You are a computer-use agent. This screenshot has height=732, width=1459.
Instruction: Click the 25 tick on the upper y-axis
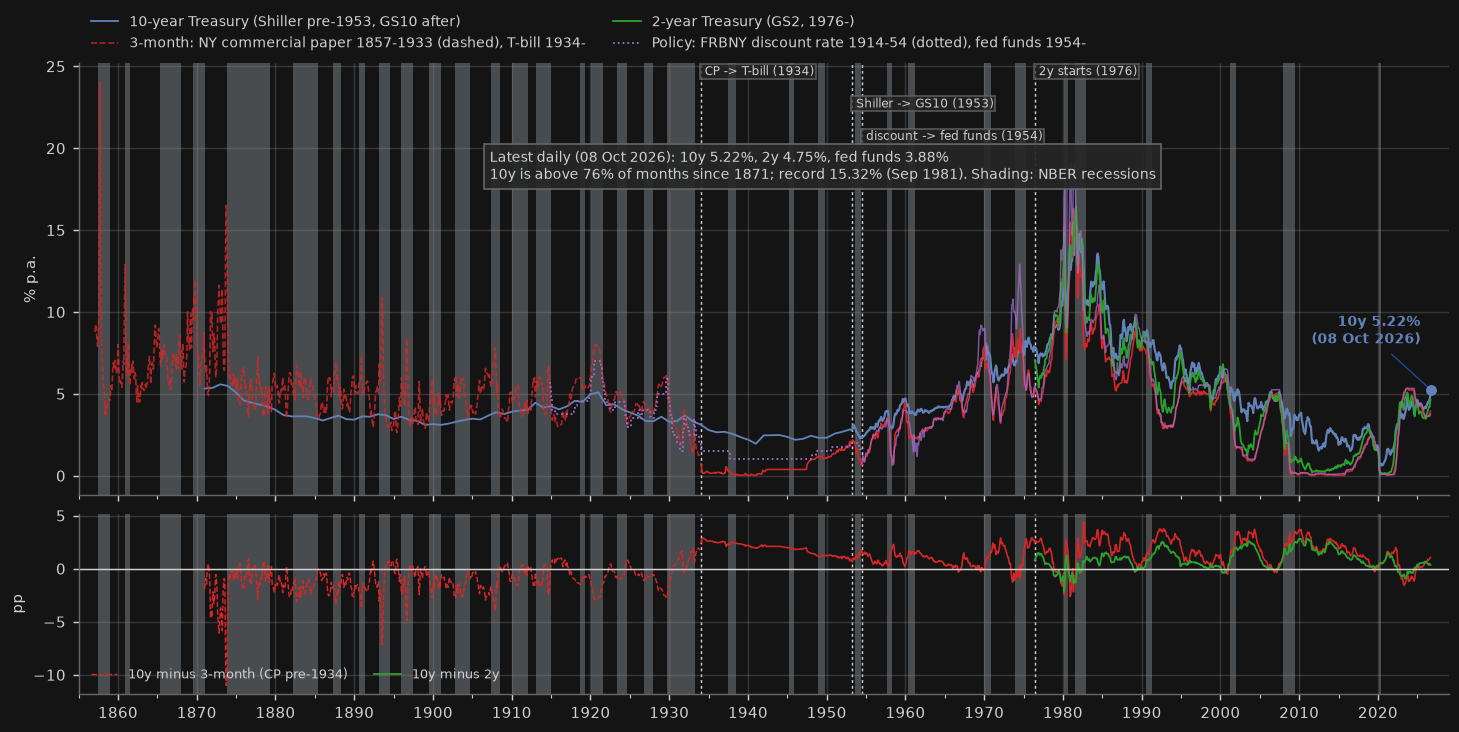(57, 67)
